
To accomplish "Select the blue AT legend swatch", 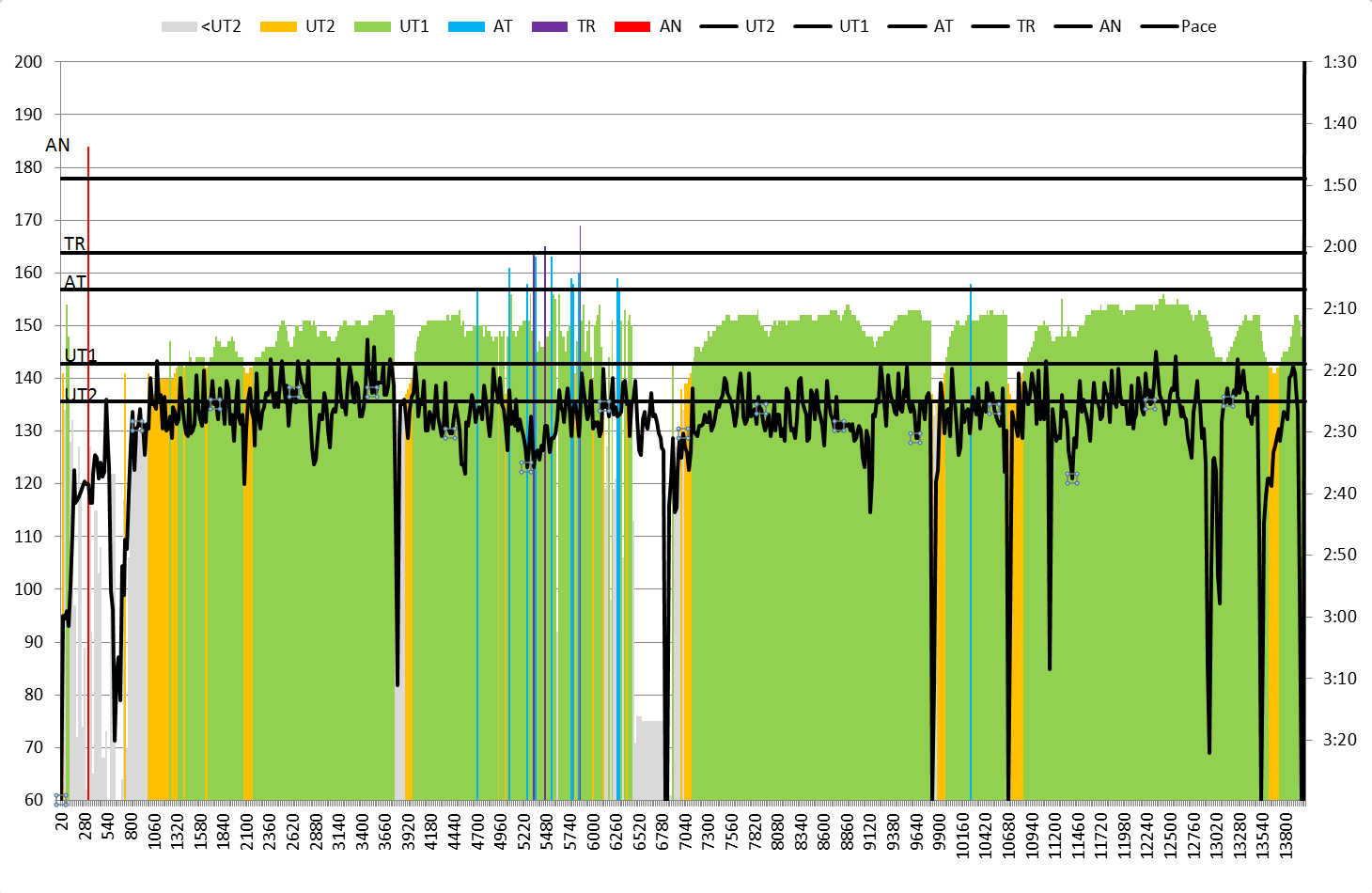I will pos(466,26).
